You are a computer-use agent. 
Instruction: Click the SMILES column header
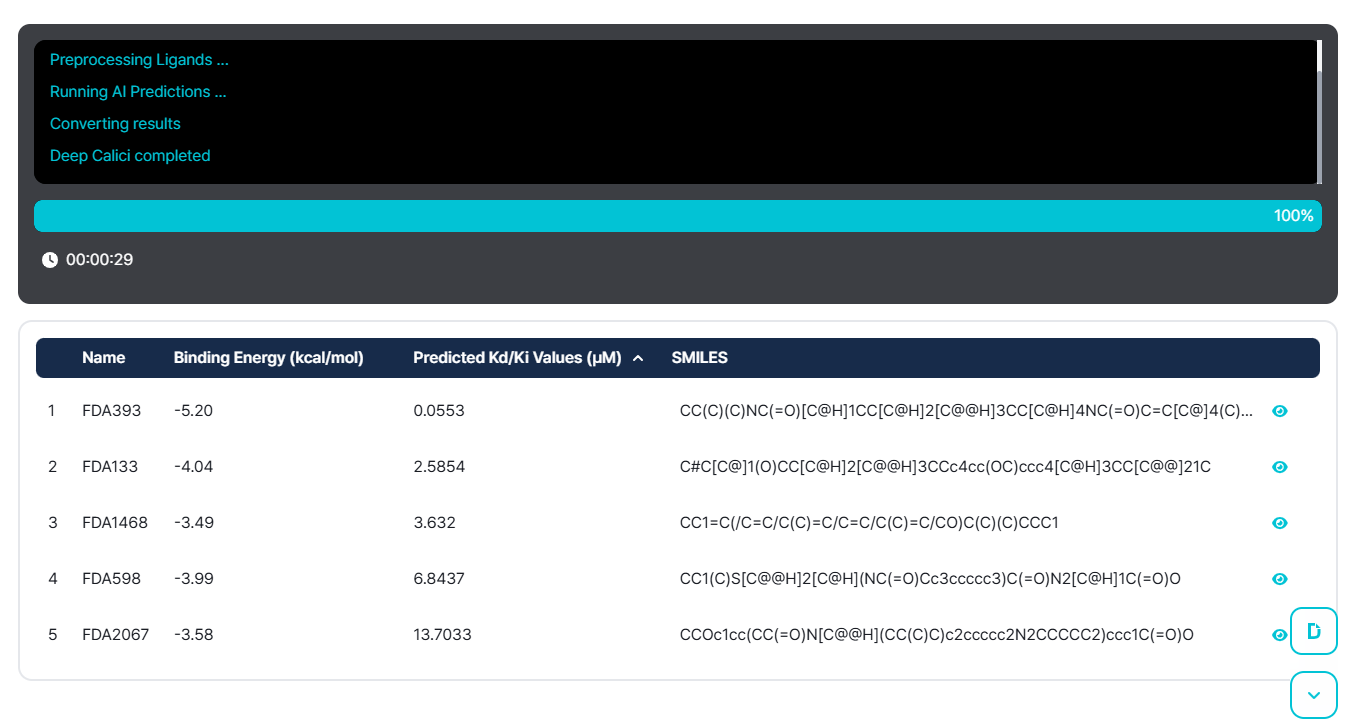pyautogui.click(x=699, y=358)
